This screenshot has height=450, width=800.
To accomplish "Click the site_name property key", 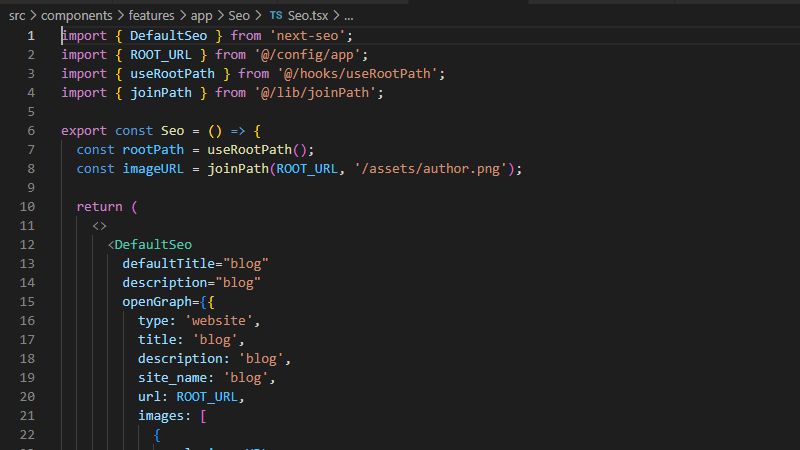I will pyautogui.click(x=176, y=378).
